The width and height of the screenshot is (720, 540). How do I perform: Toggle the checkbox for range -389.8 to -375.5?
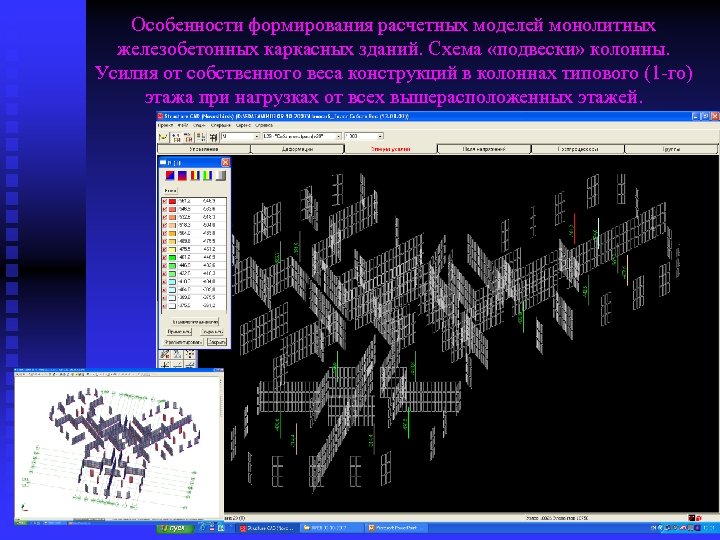tap(165, 298)
